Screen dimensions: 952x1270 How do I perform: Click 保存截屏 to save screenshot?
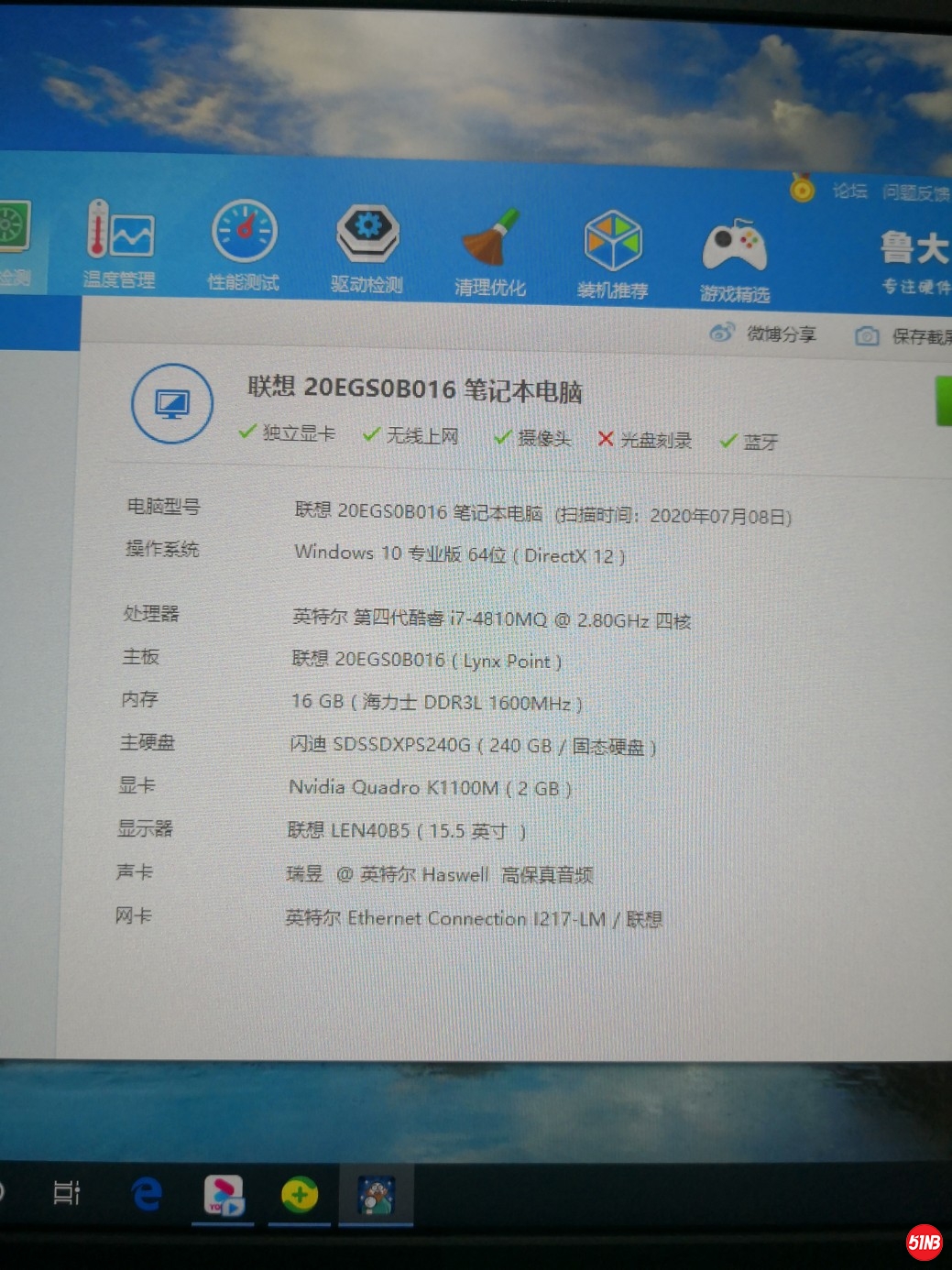click(x=903, y=336)
